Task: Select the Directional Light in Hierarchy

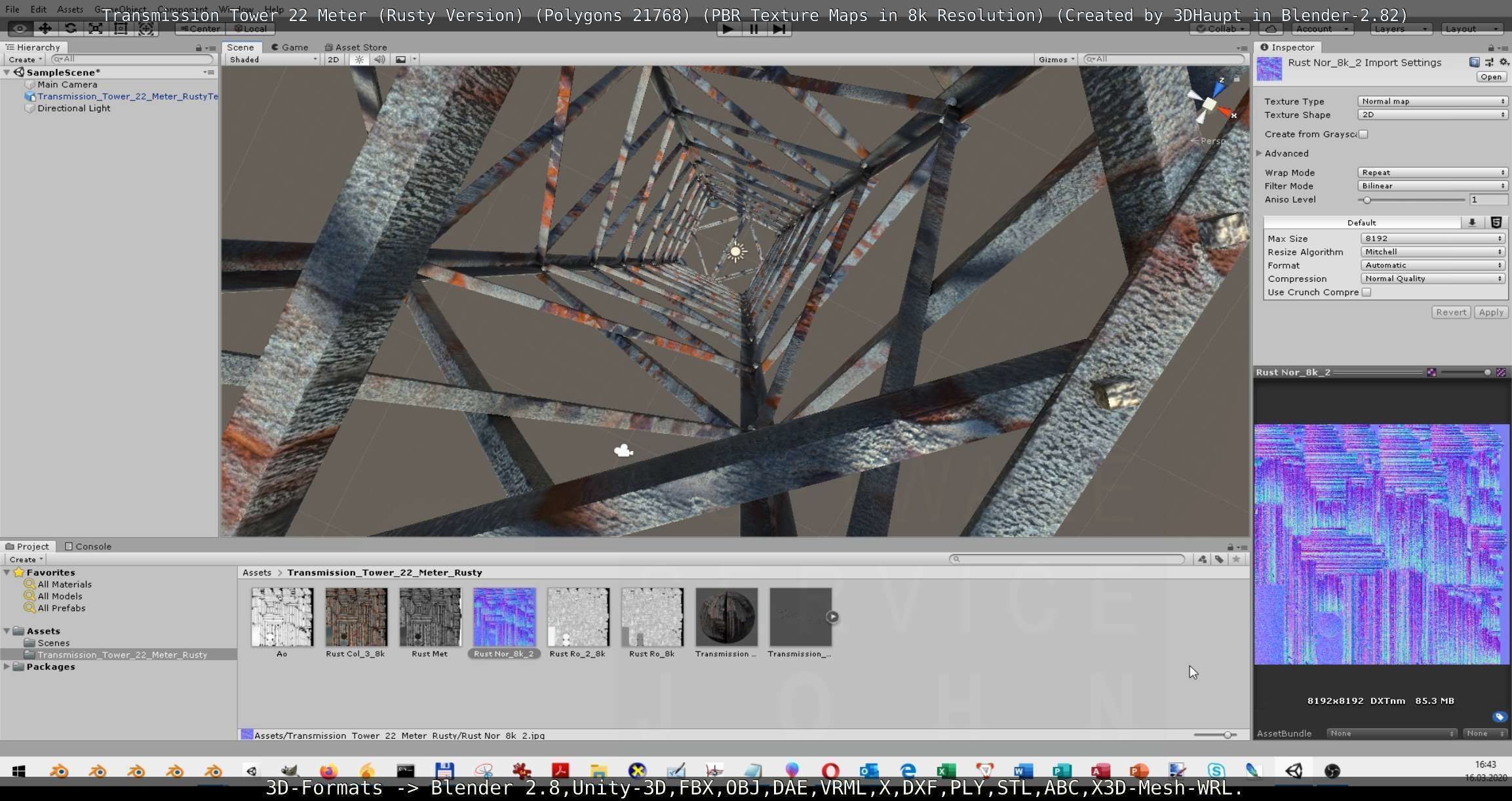Action: (x=73, y=108)
